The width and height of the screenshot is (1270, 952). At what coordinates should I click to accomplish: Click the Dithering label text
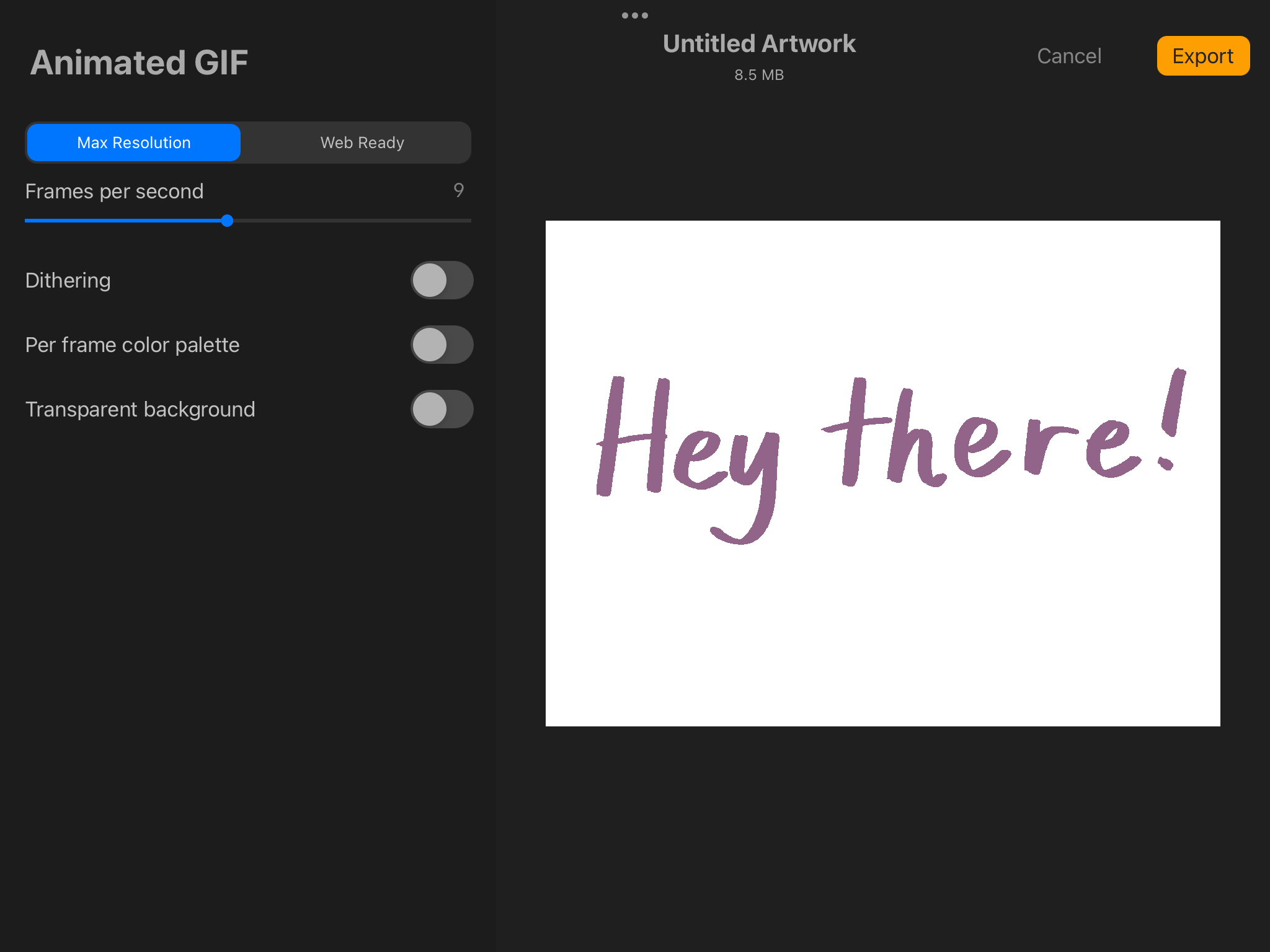pos(68,280)
